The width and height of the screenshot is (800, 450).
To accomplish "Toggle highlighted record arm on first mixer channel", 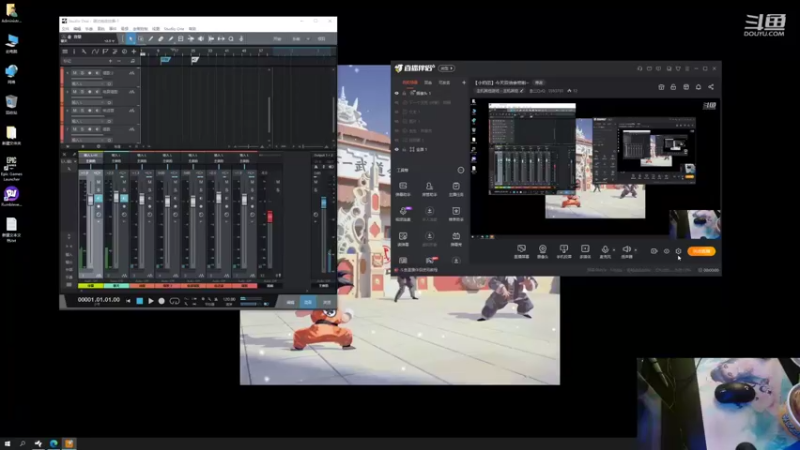I will point(98,198).
